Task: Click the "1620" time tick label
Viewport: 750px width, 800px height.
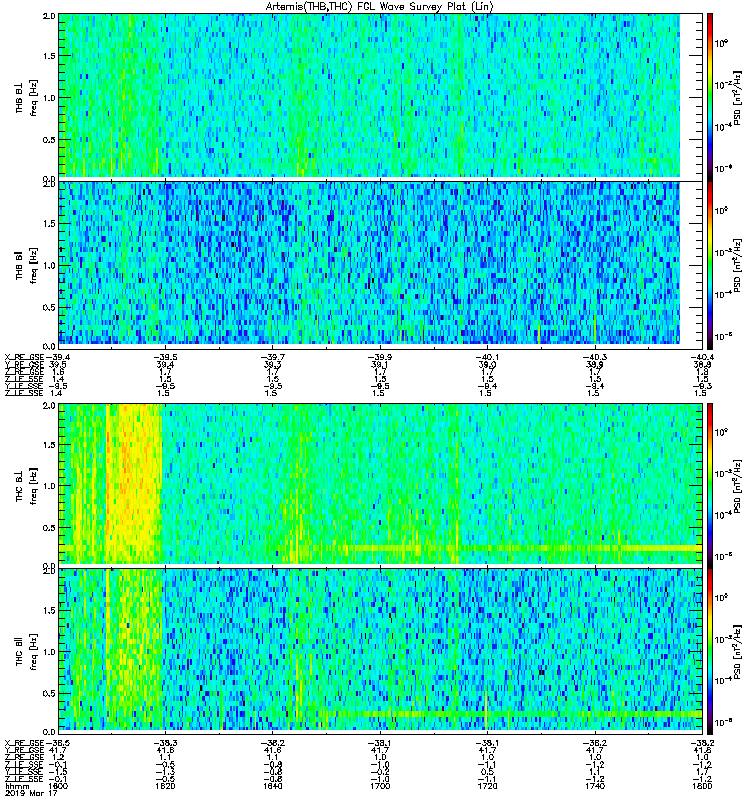Action: click(164, 786)
